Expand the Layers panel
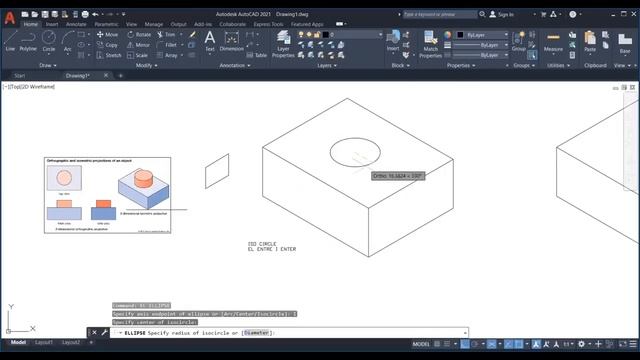This screenshot has height=360, width=640. coord(327,65)
